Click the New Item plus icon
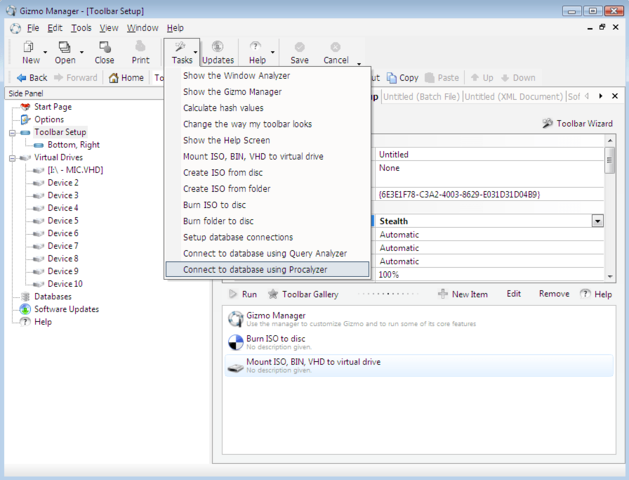The width and height of the screenshot is (629, 480). (x=443, y=294)
